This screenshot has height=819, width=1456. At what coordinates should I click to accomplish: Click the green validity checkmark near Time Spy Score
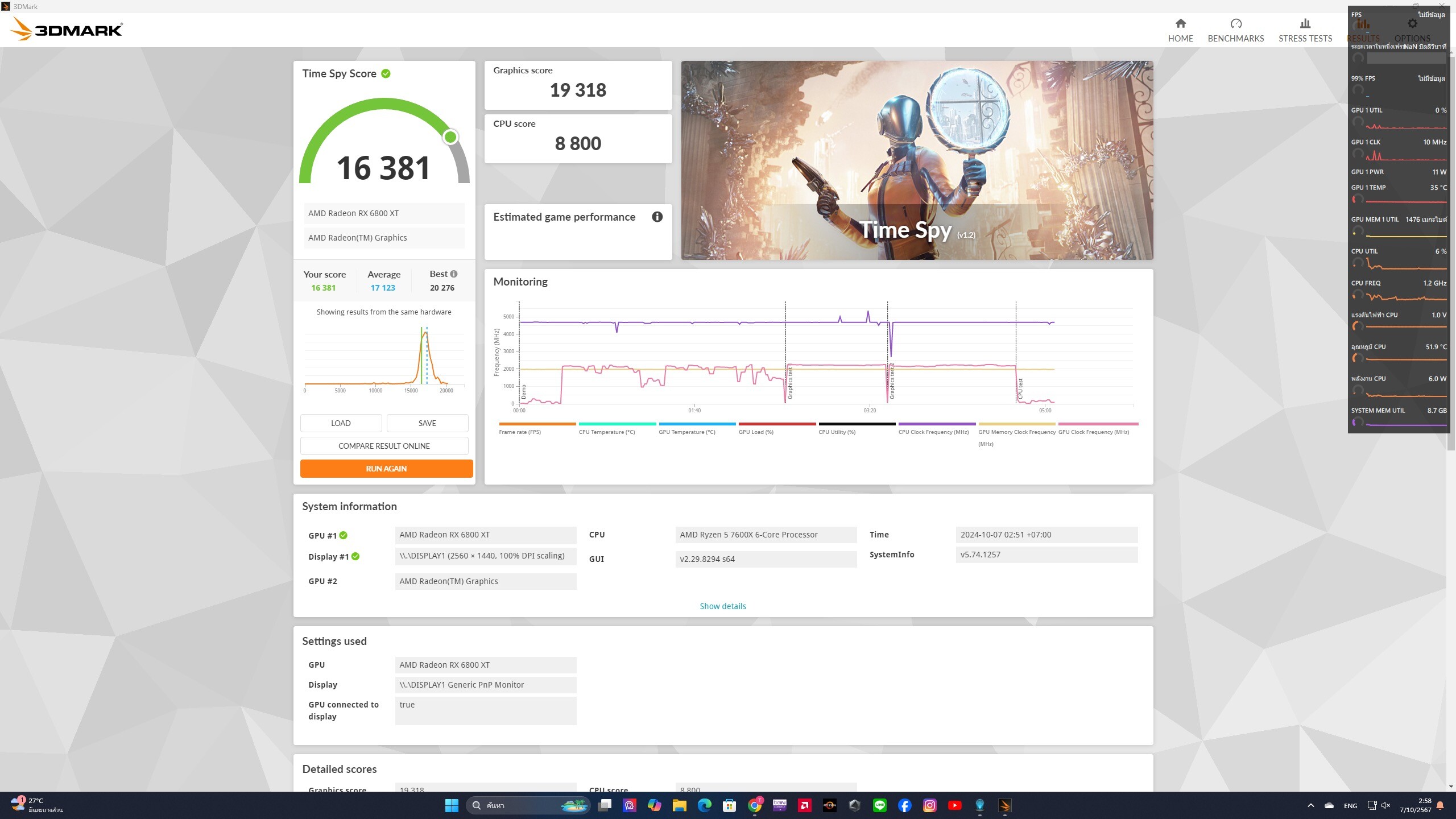386,74
